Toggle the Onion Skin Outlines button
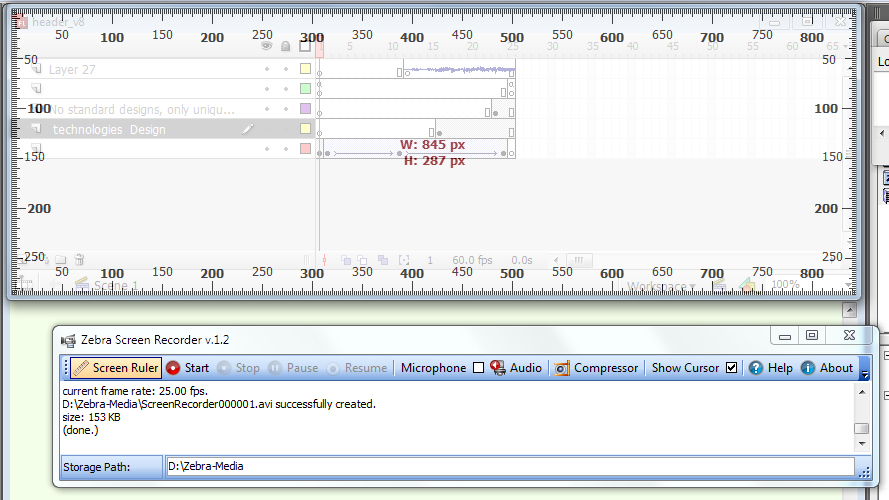Image resolution: width=889 pixels, height=500 pixels. 362,260
